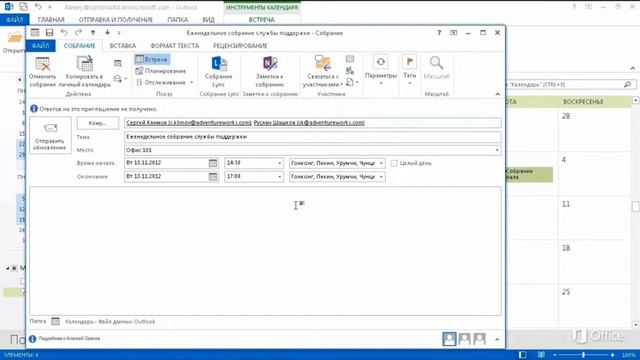Open meeting window help question mark
This screenshot has width=640, height=360.
click(x=439, y=33)
